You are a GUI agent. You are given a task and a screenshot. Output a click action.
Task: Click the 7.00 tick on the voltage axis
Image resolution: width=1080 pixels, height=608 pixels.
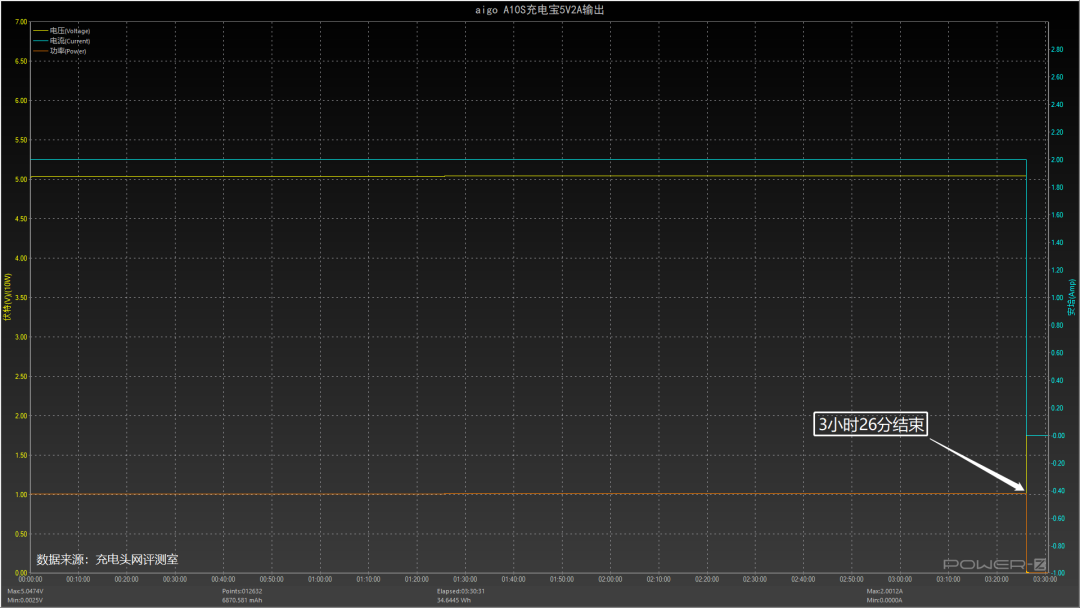coord(21,22)
